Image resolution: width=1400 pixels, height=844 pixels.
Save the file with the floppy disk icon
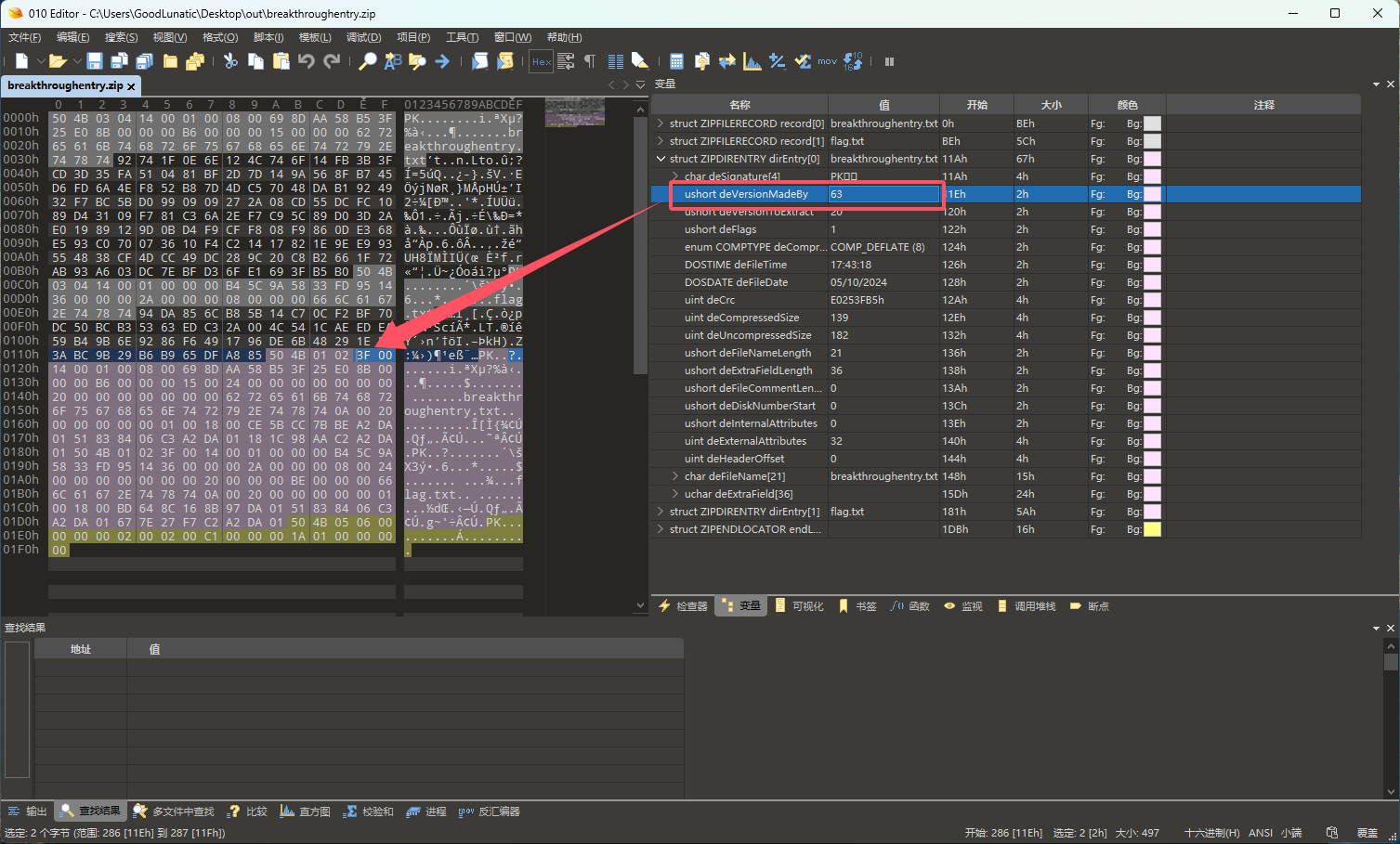pyautogui.click(x=95, y=61)
